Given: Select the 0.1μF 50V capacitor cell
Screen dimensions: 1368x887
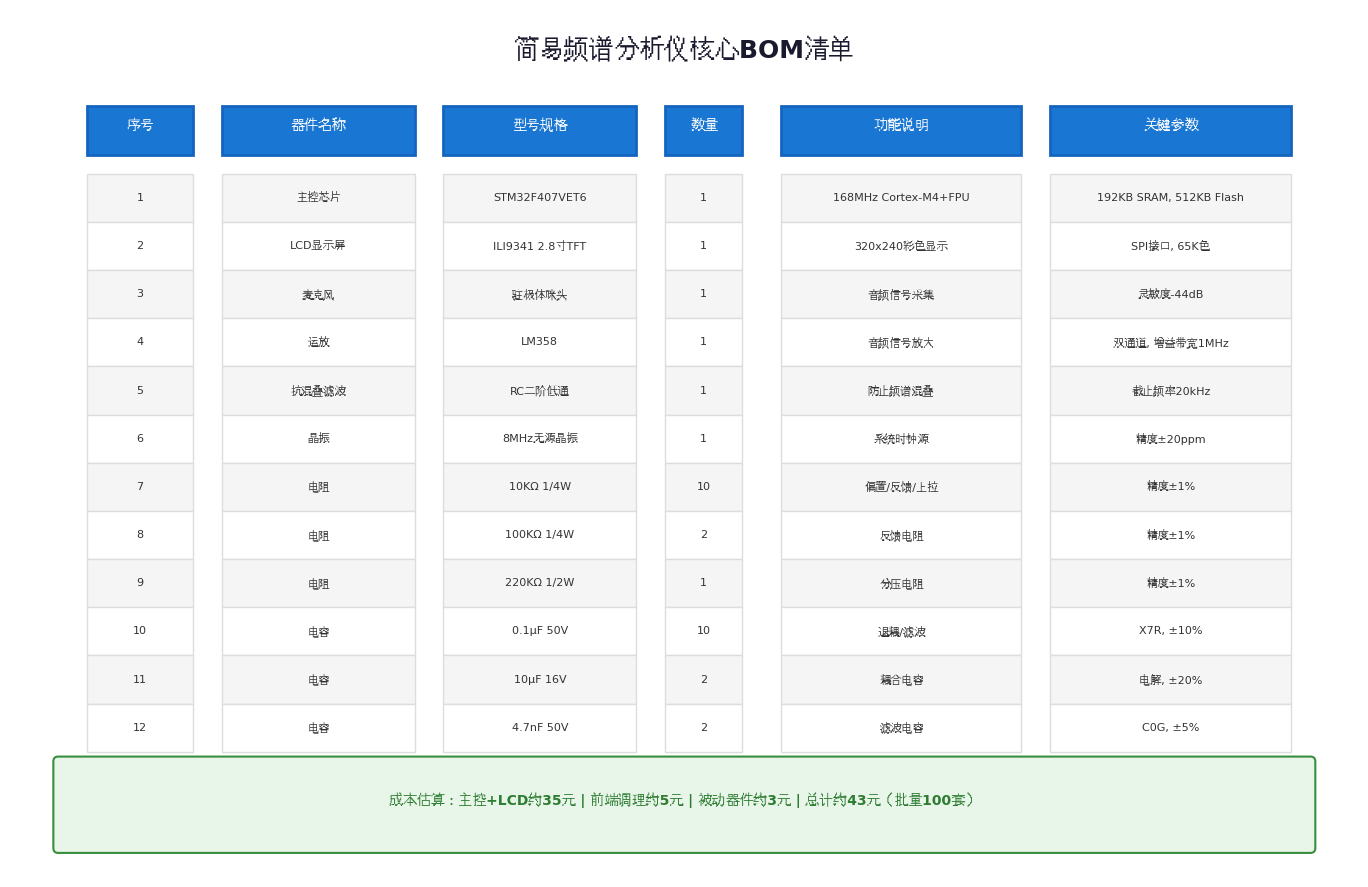Looking at the screenshot, I should click(x=540, y=631).
